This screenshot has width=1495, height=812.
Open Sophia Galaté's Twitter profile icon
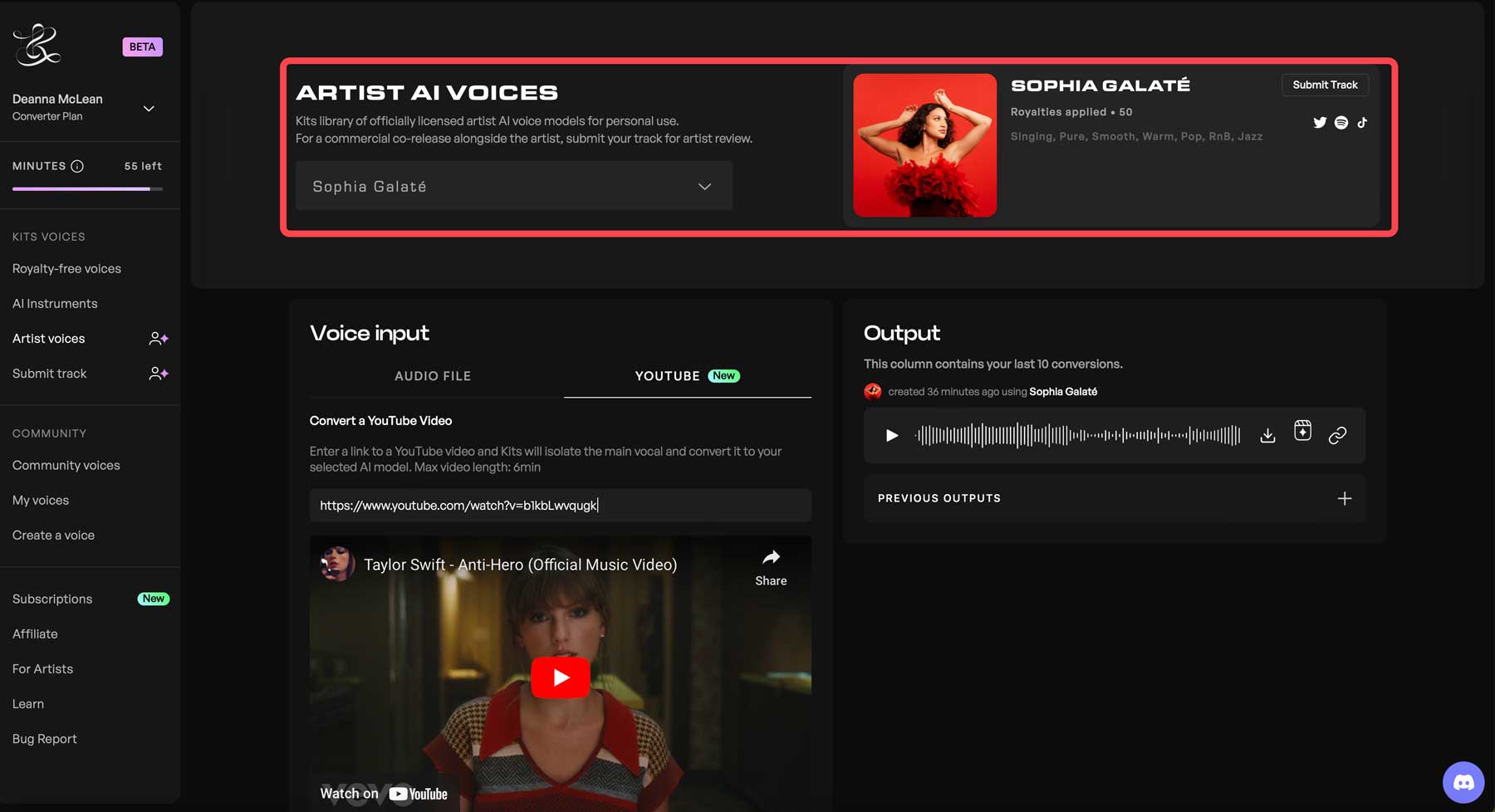pyautogui.click(x=1320, y=123)
